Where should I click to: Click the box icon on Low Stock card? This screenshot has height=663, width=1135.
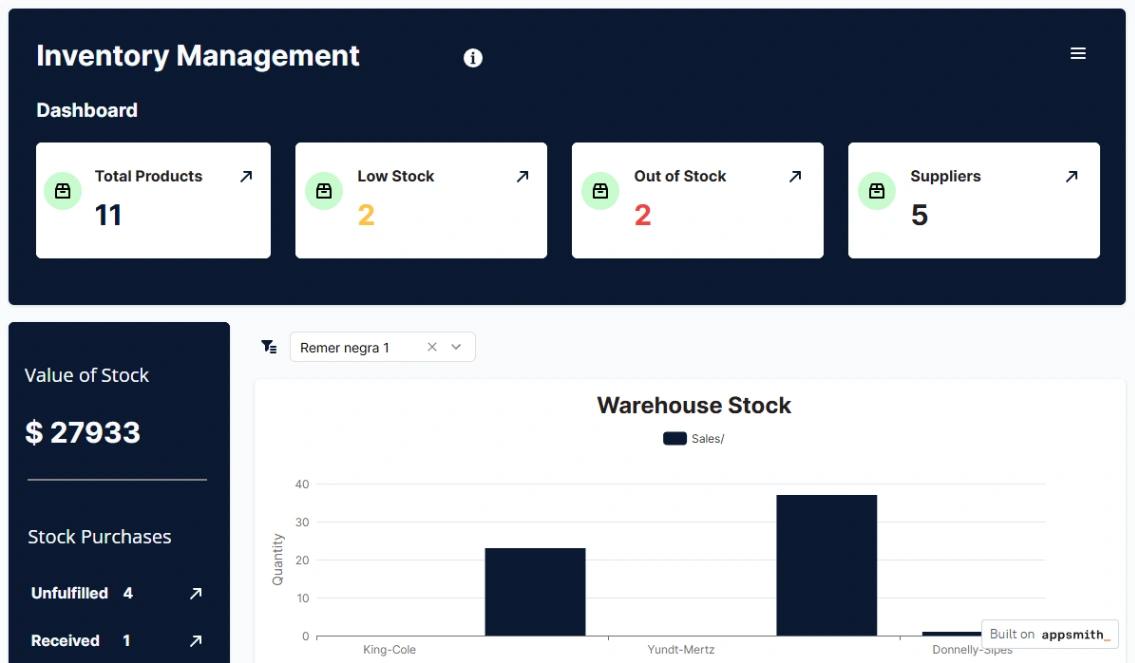pyautogui.click(x=324, y=191)
